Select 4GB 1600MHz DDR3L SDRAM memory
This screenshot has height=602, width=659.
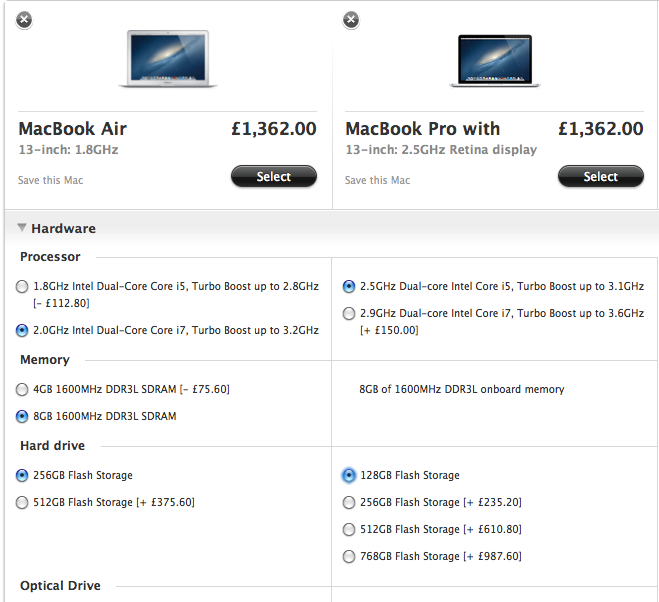coord(22,390)
